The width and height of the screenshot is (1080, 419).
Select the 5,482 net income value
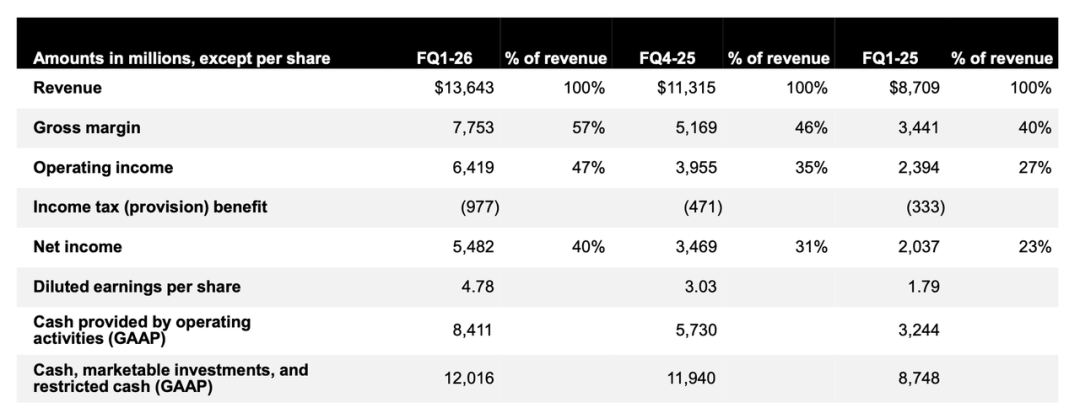[x=474, y=247]
